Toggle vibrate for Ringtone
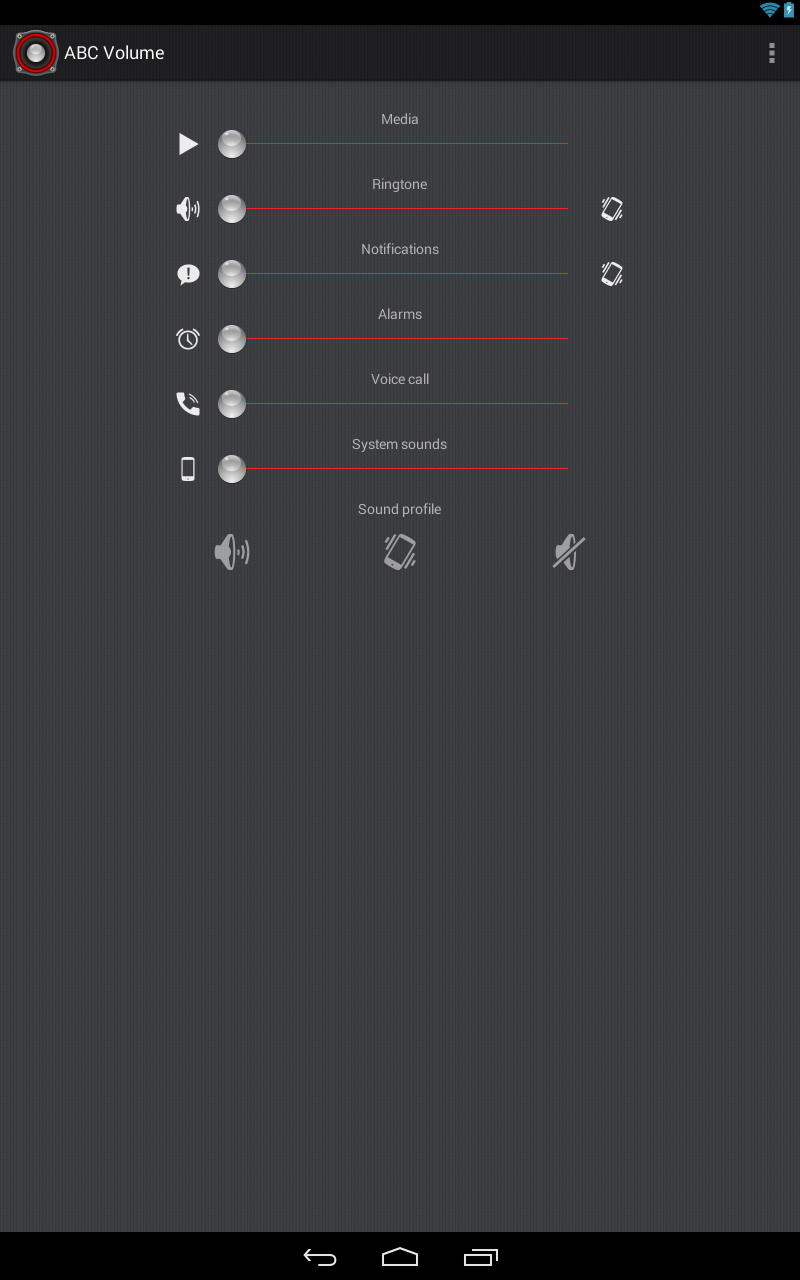The image size is (800, 1280). [x=612, y=209]
